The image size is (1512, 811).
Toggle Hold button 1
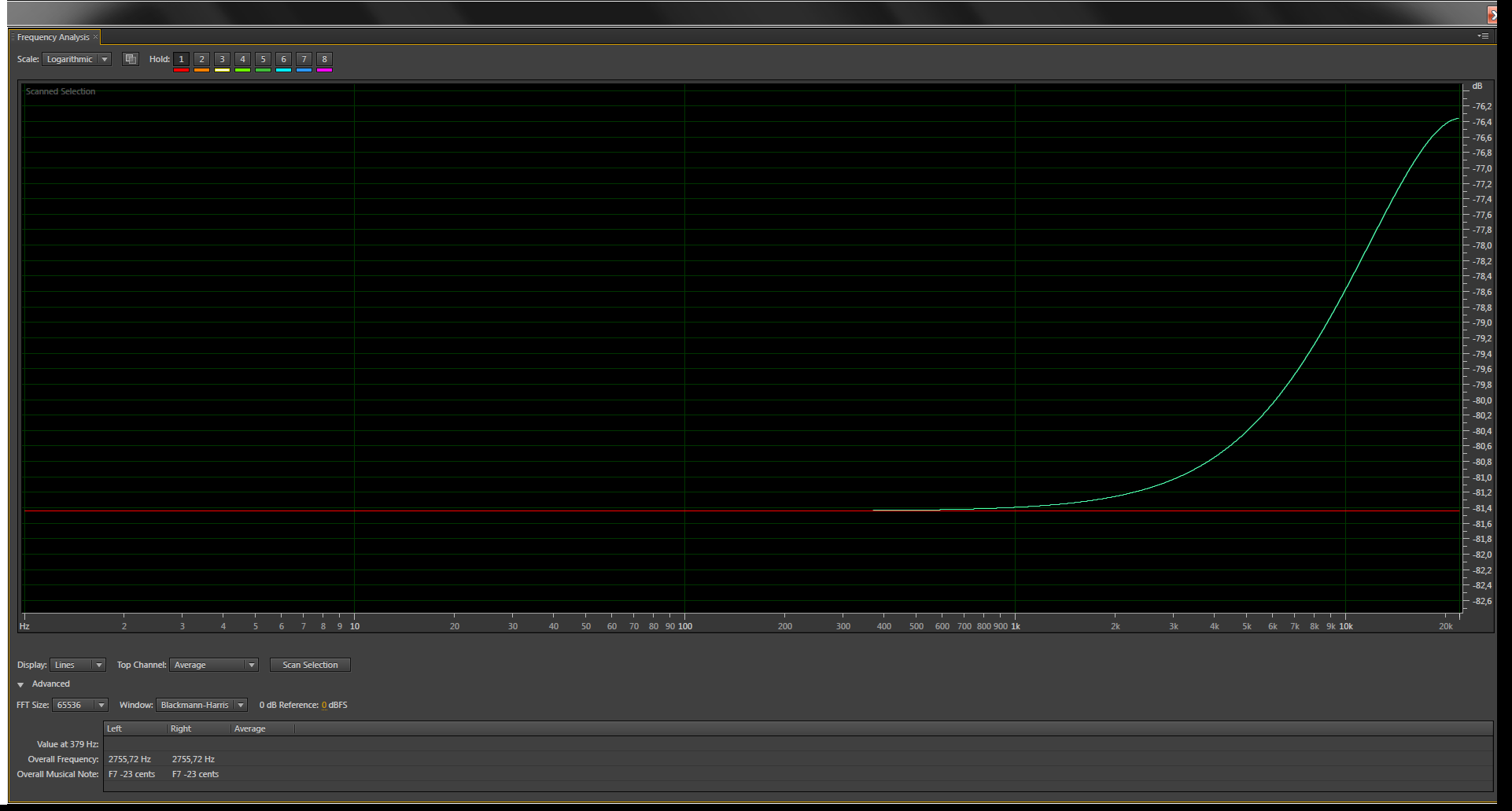[x=181, y=59]
